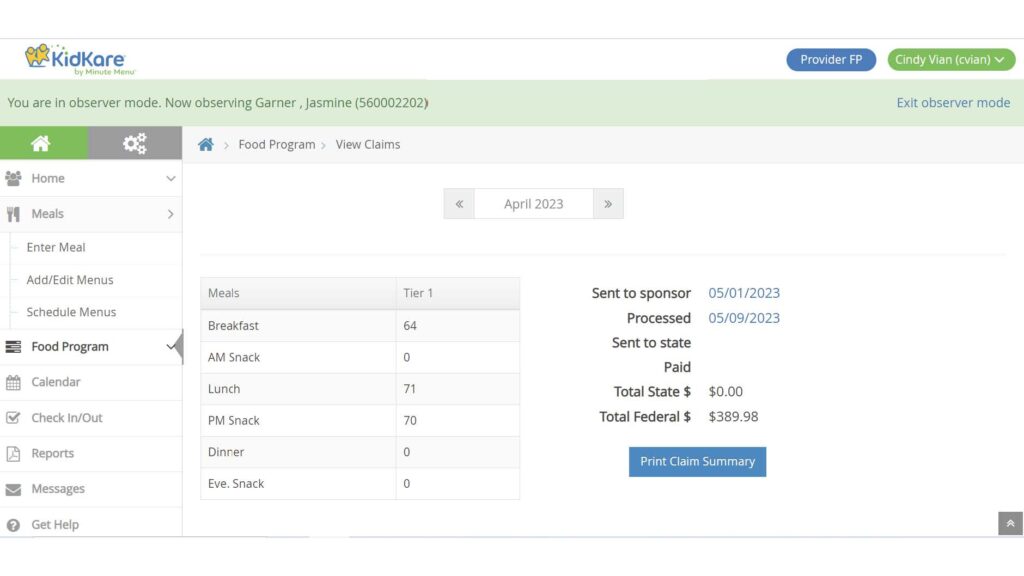The width and height of the screenshot is (1024, 576).
Task: Select Enter Meal submenu item
Action: pyautogui.click(x=56, y=248)
